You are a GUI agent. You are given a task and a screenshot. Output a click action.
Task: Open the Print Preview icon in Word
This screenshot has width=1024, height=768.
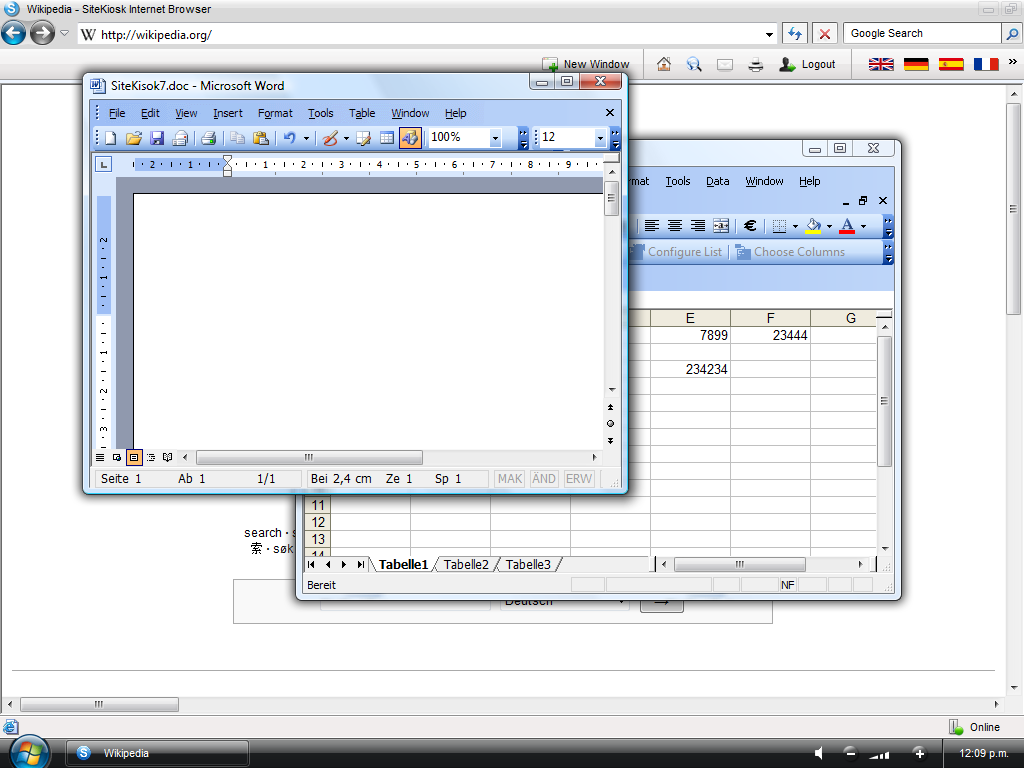(x=180, y=137)
